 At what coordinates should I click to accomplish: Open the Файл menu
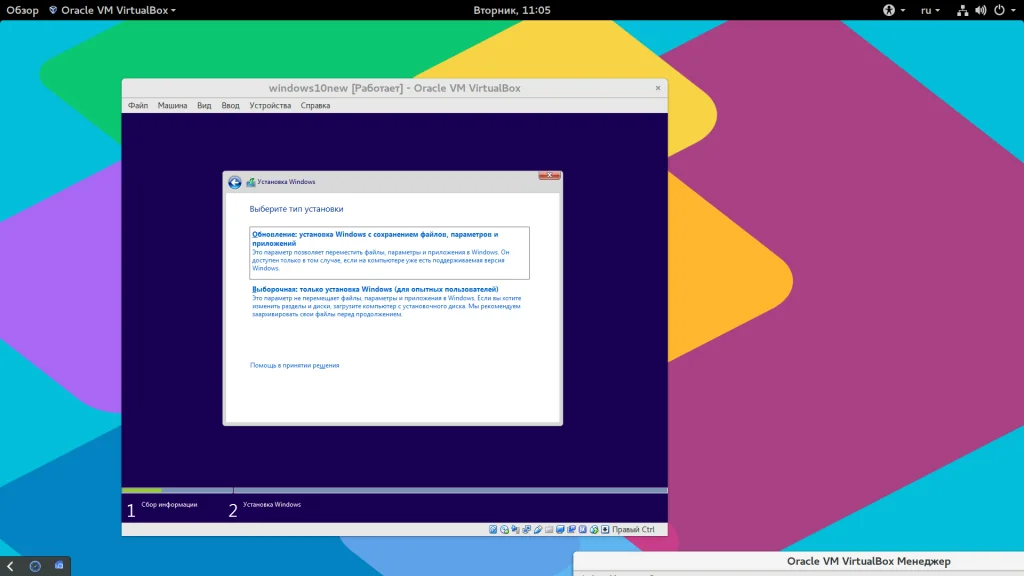tap(138, 105)
